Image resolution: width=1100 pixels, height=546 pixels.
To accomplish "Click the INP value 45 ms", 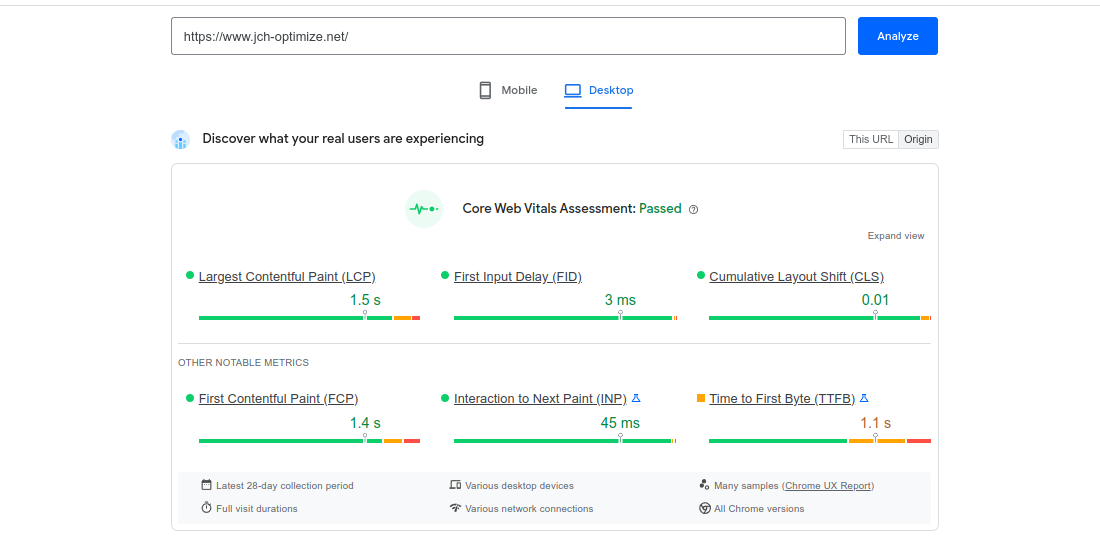I will click(x=620, y=423).
